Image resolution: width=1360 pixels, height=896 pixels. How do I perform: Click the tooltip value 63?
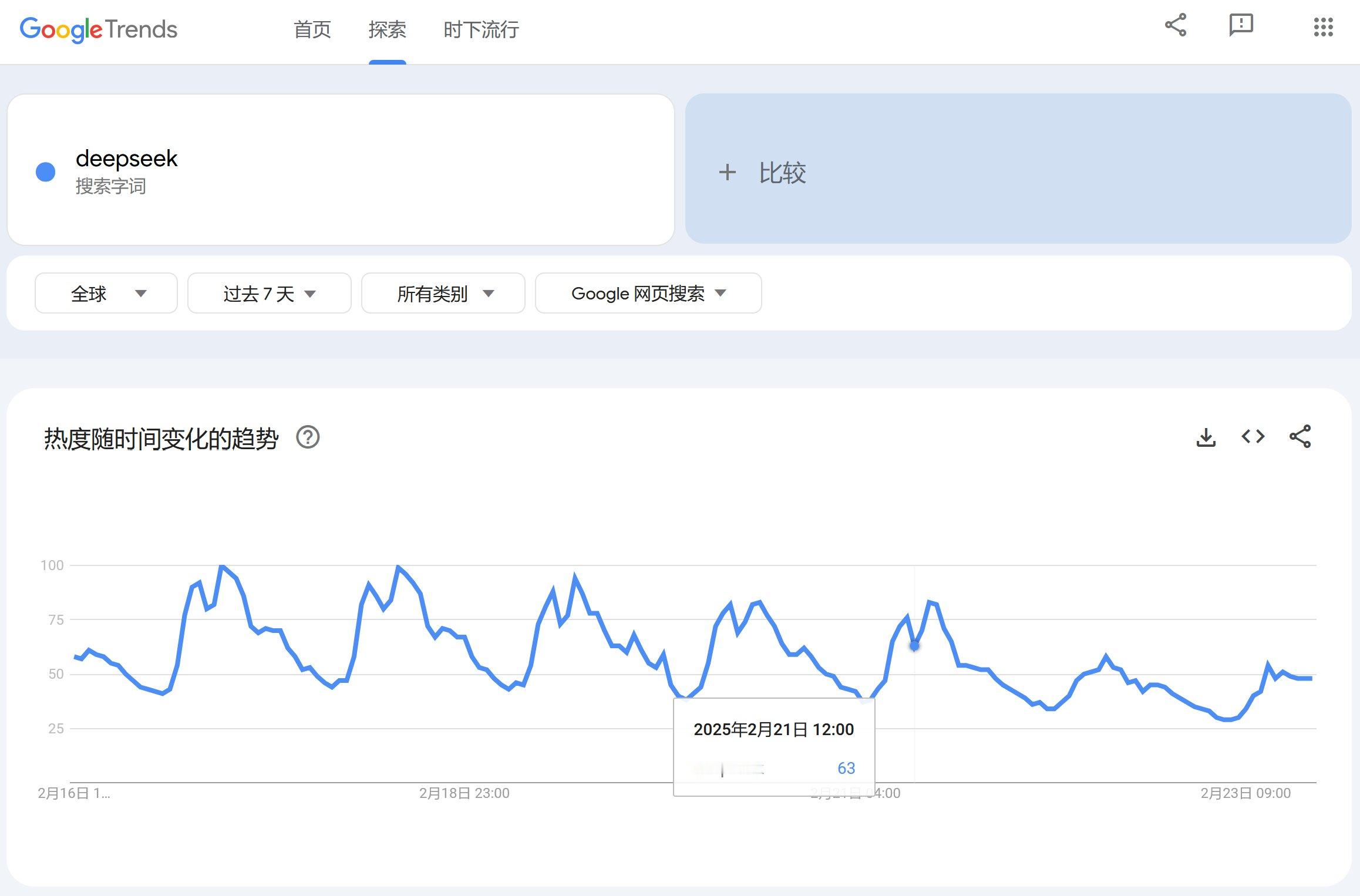point(846,768)
